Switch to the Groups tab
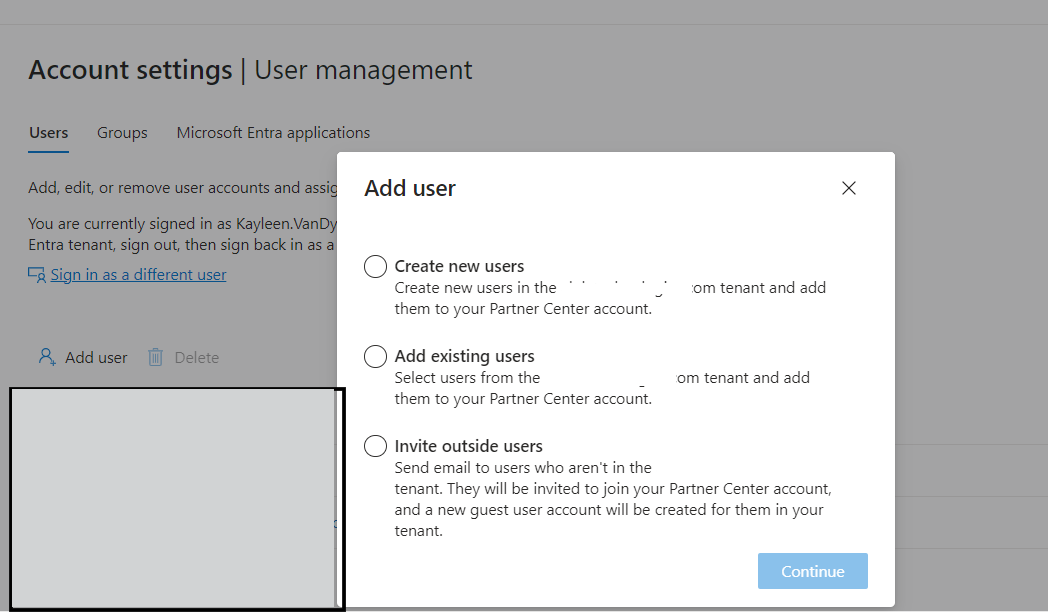This screenshot has height=612, width=1048. click(122, 132)
